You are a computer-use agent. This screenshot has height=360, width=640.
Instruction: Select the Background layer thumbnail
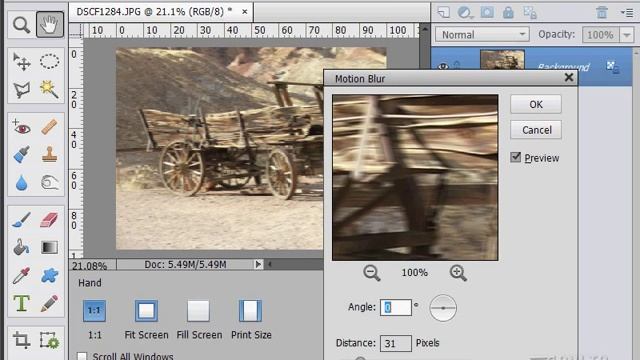tap(502, 60)
